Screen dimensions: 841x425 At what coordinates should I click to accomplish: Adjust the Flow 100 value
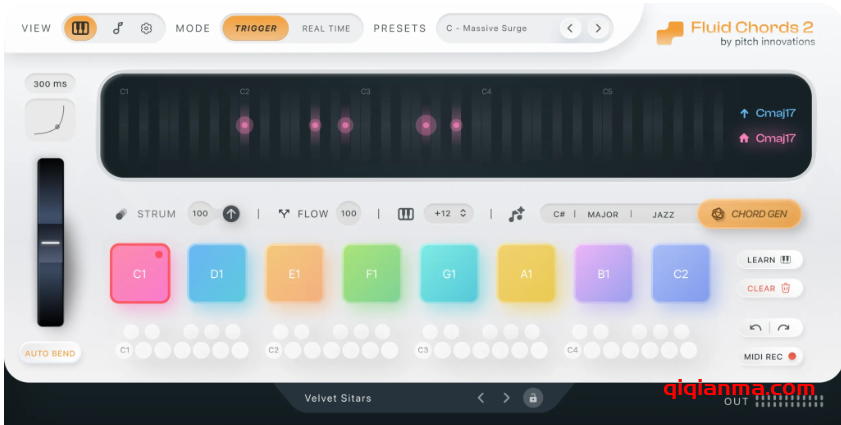pos(349,214)
